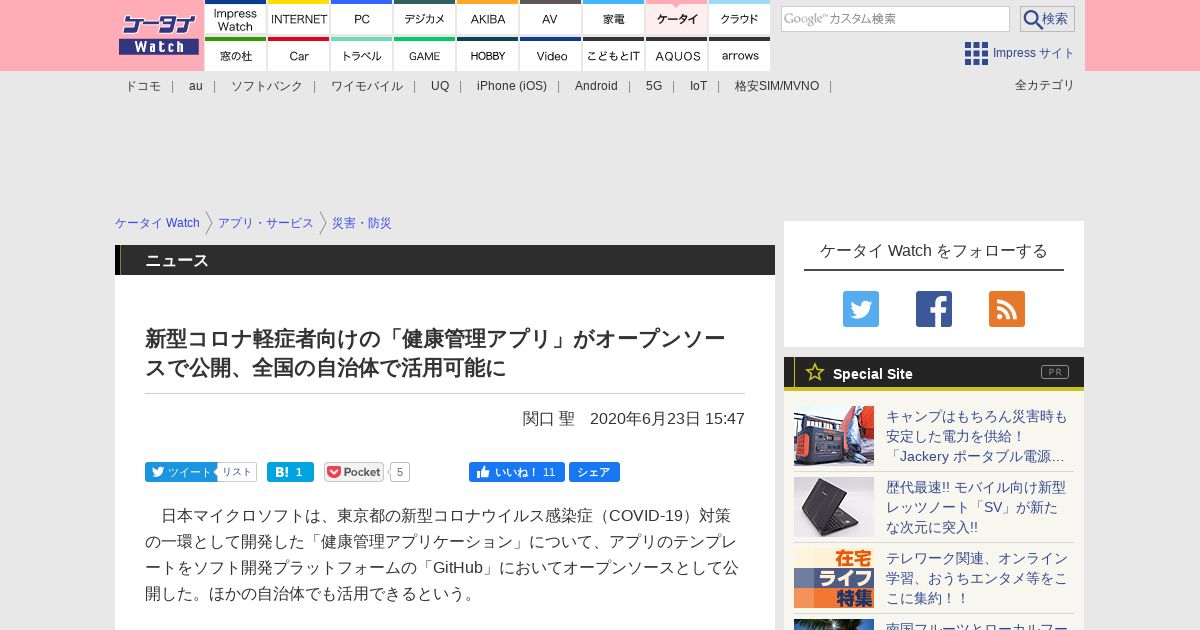Open the Car tab
The image size is (1200, 630).
click(298, 54)
